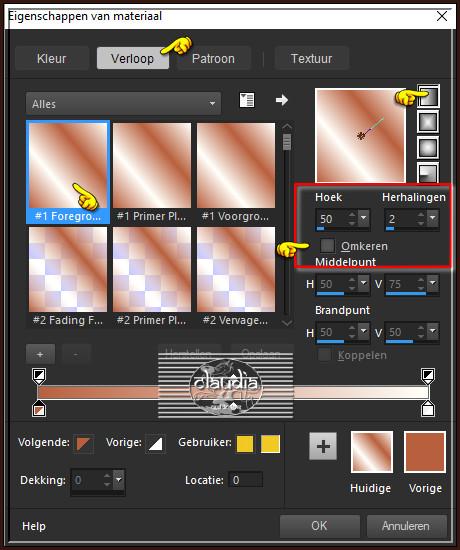Enable the Omkeren checkbox
This screenshot has width=460, height=550.
click(x=327, y=246)
